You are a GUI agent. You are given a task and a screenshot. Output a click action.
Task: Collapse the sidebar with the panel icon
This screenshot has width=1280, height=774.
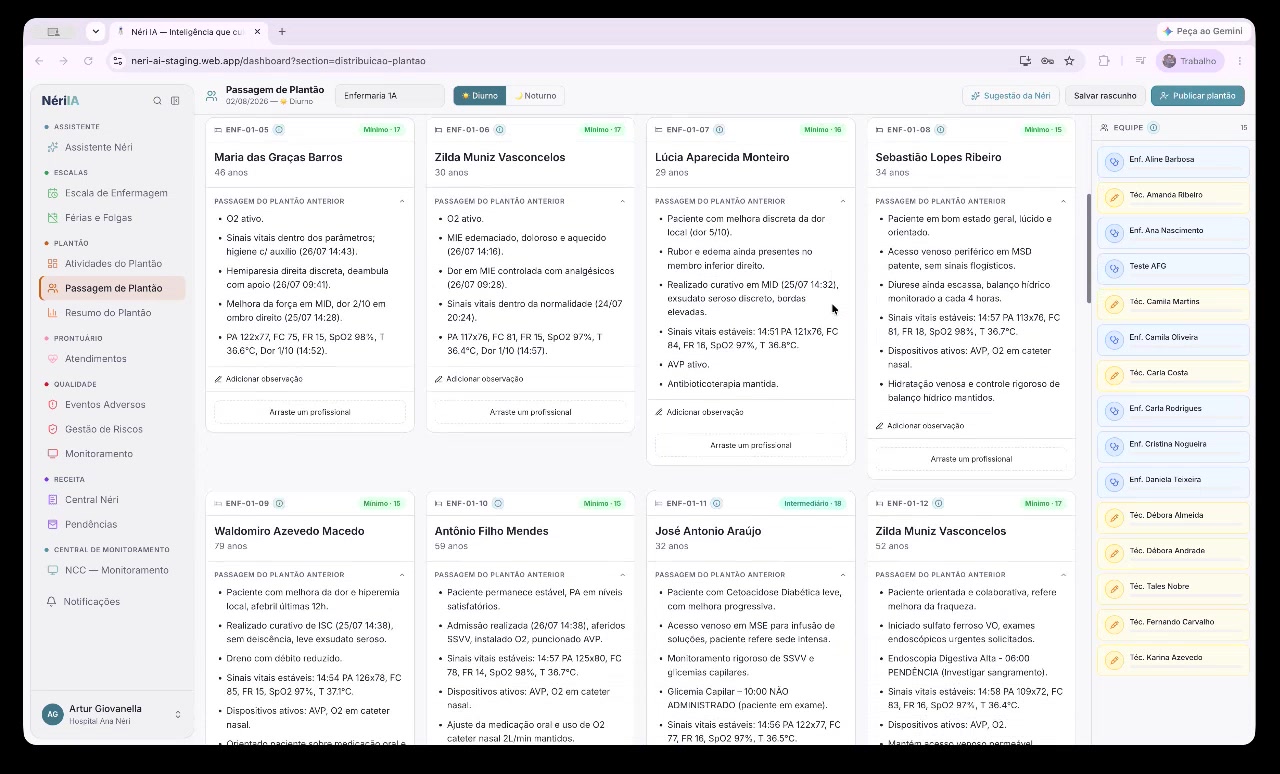175,101
